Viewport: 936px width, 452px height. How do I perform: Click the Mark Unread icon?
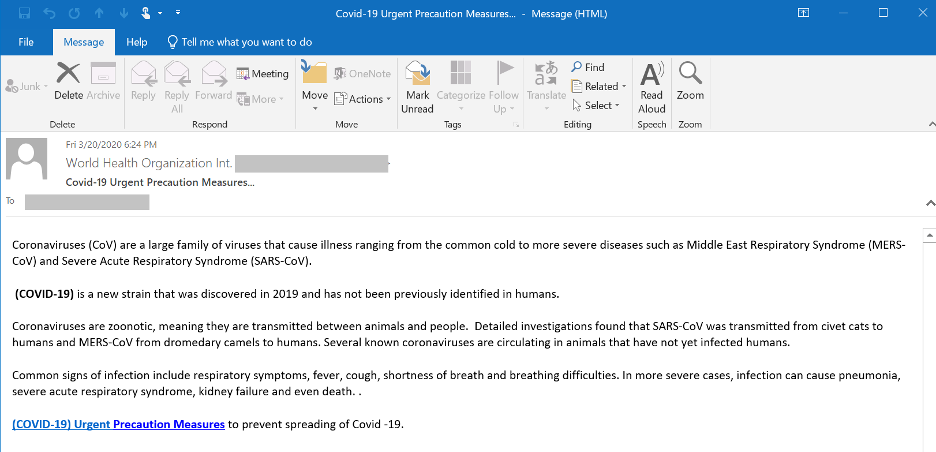(417, 85)
